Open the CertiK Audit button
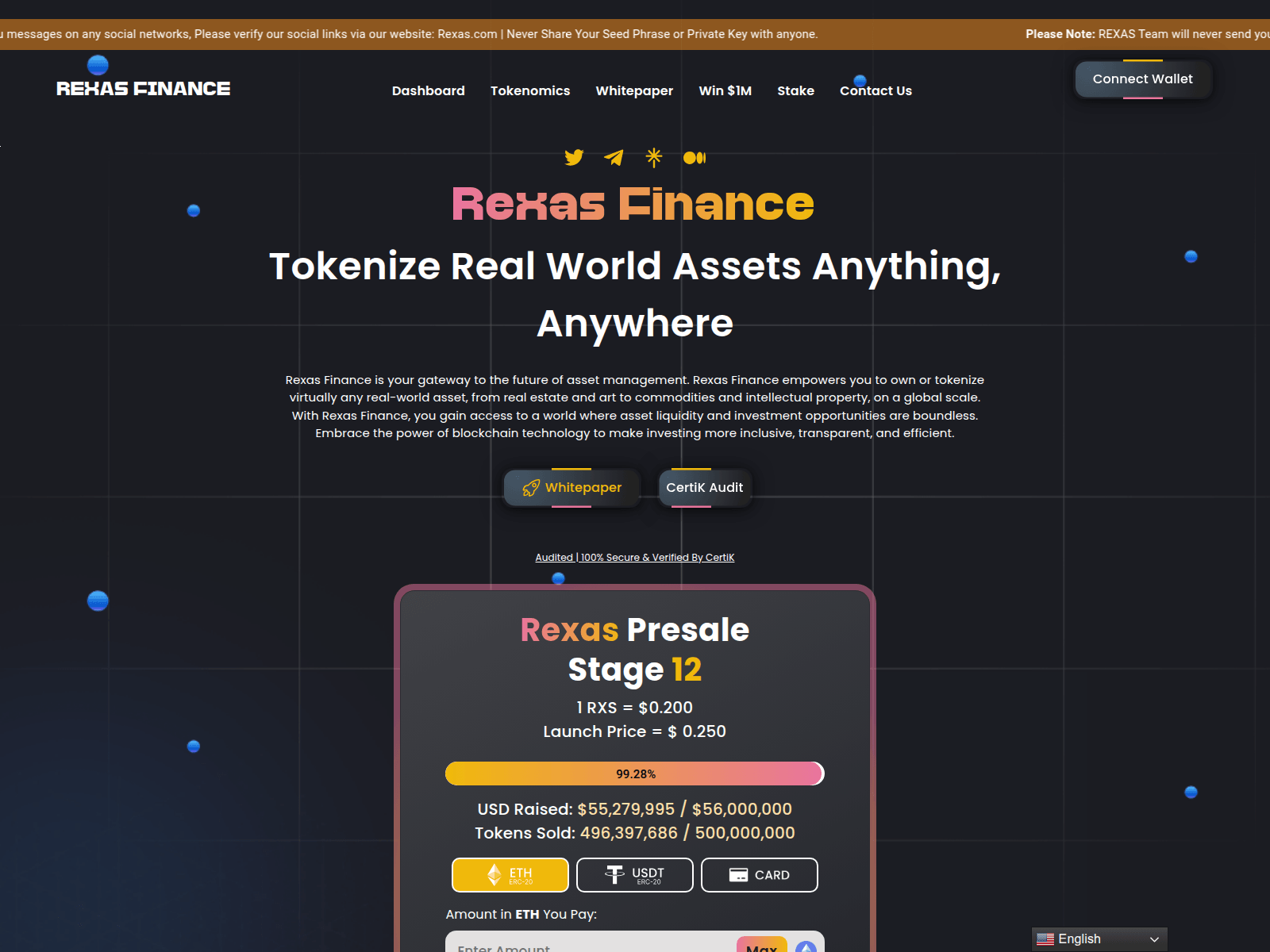 705,488
